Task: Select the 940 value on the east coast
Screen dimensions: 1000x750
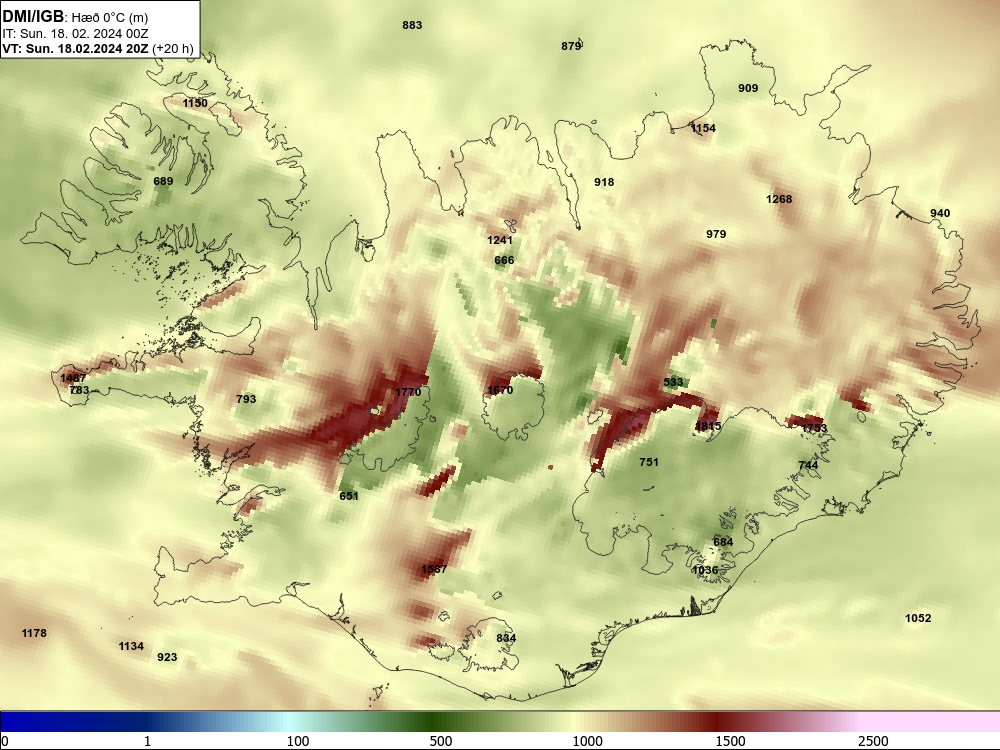Action: (x=940, y=213)
